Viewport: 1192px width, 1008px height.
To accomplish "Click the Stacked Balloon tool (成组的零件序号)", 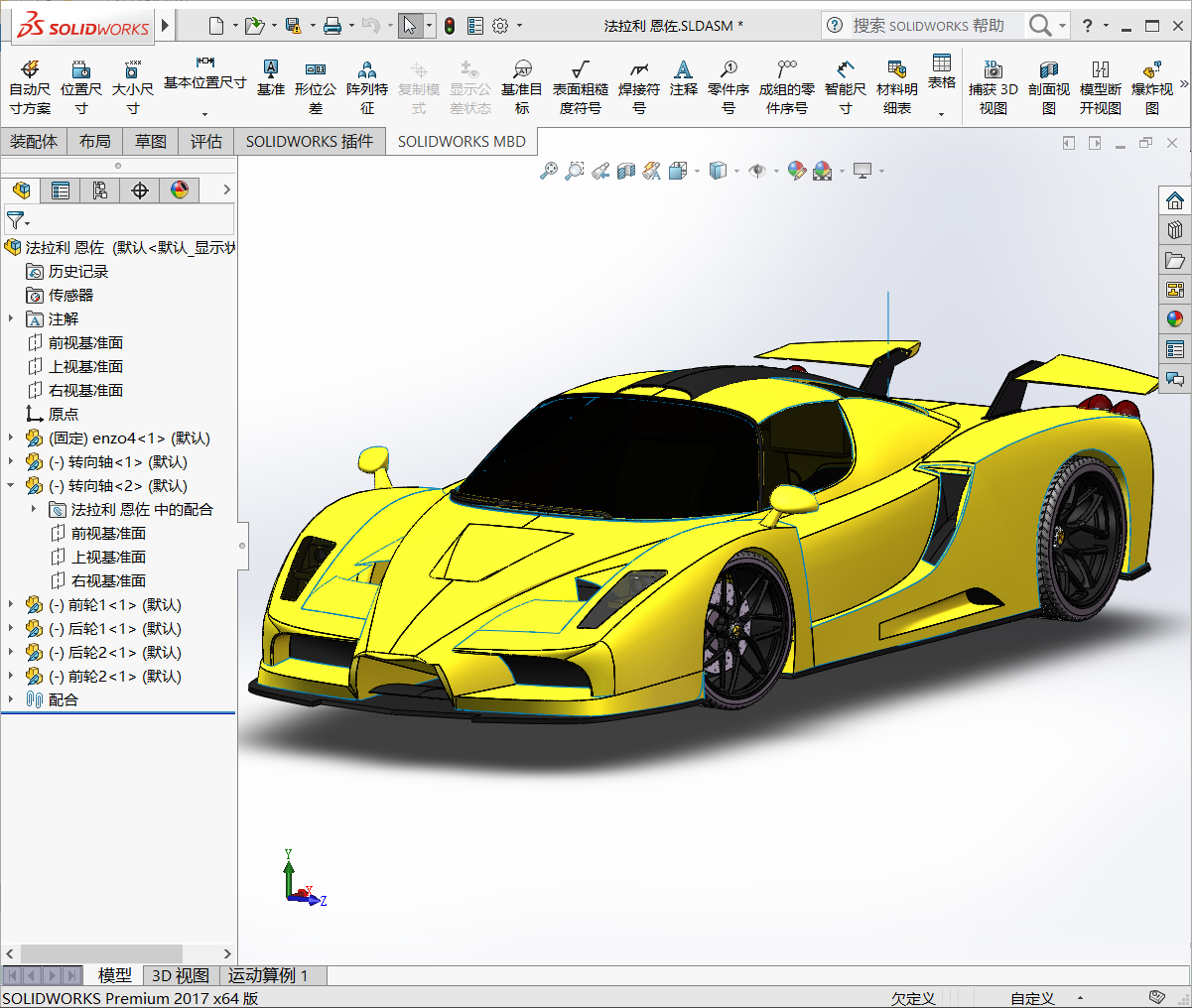I will point(787,86).
